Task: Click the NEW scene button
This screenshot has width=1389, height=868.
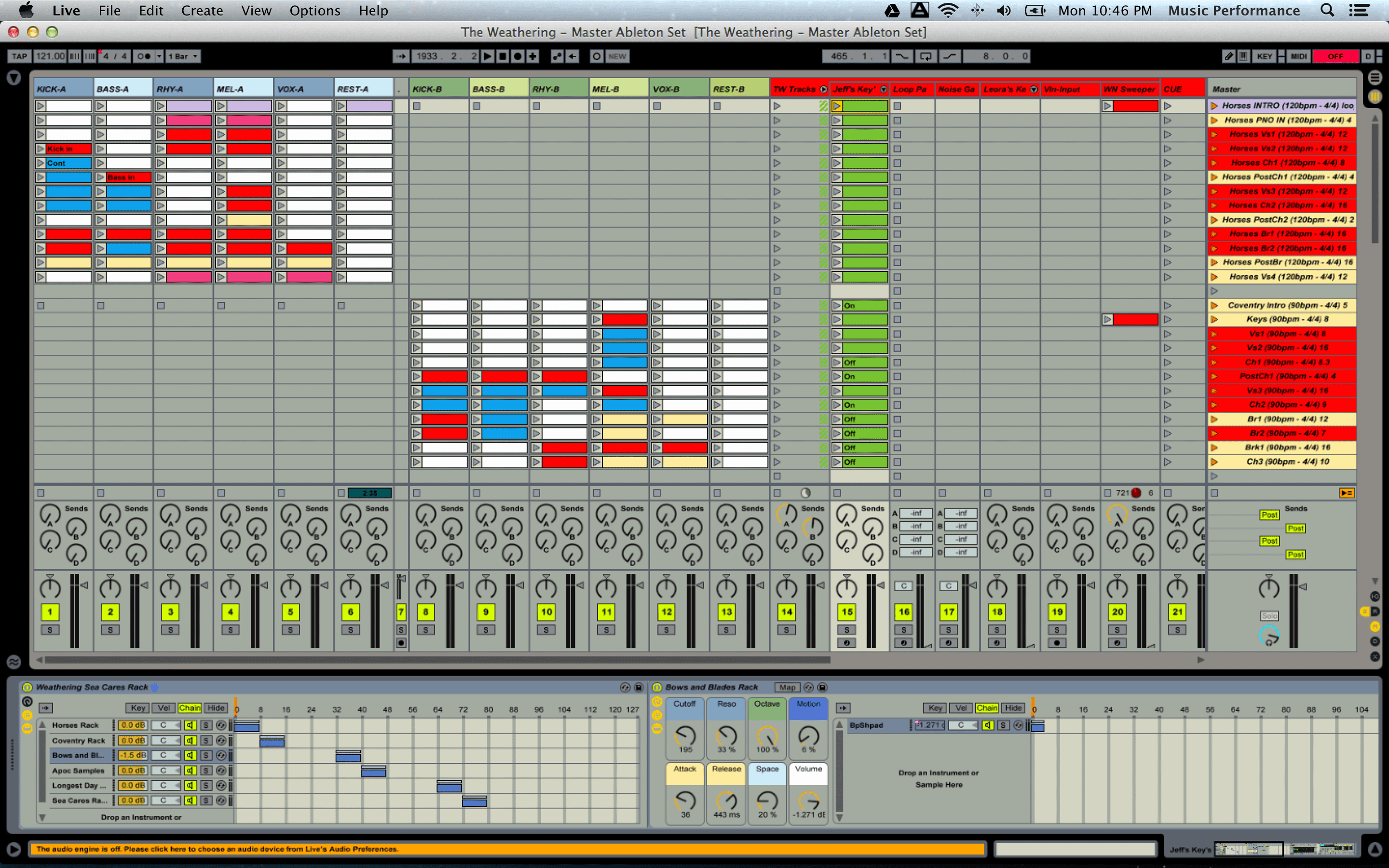Action: click(617, 56)
